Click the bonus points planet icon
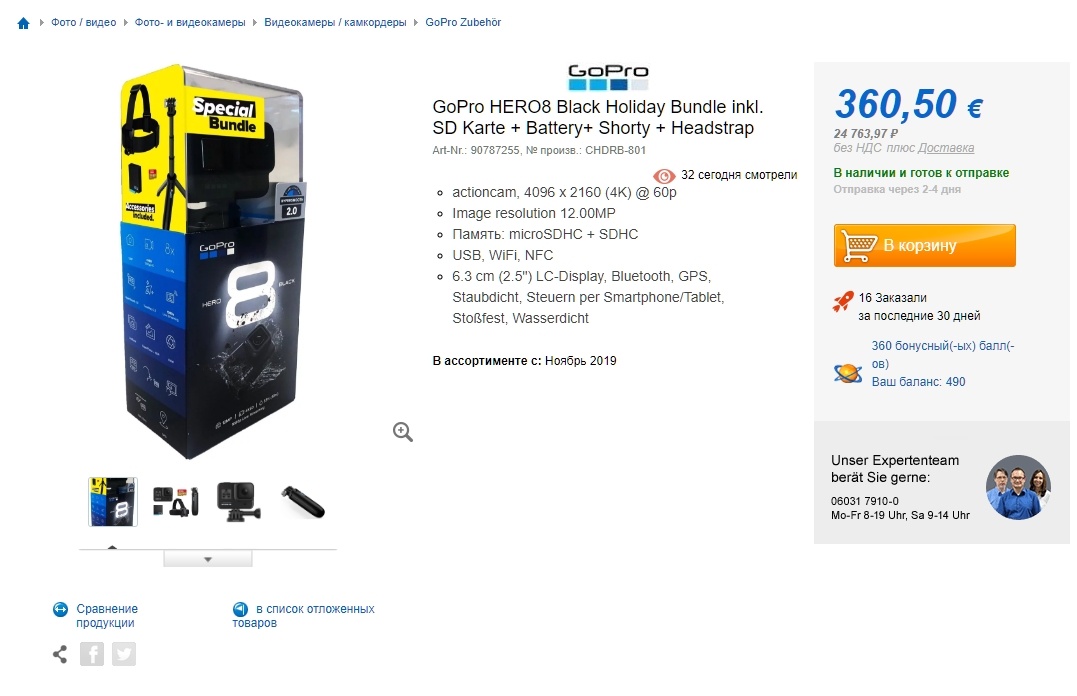The height and width of the screenshot is (696, 1077). click(848, 373)
